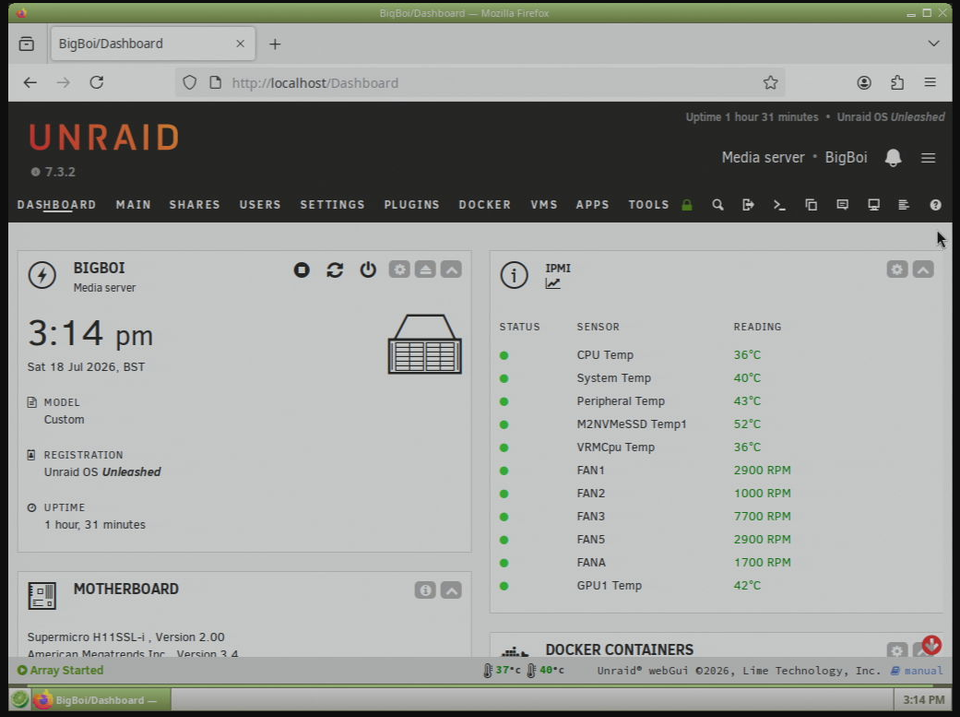The width and height of the screenshot is (960, 717).
Task: Open the Plugins tab
Action: 412,205
